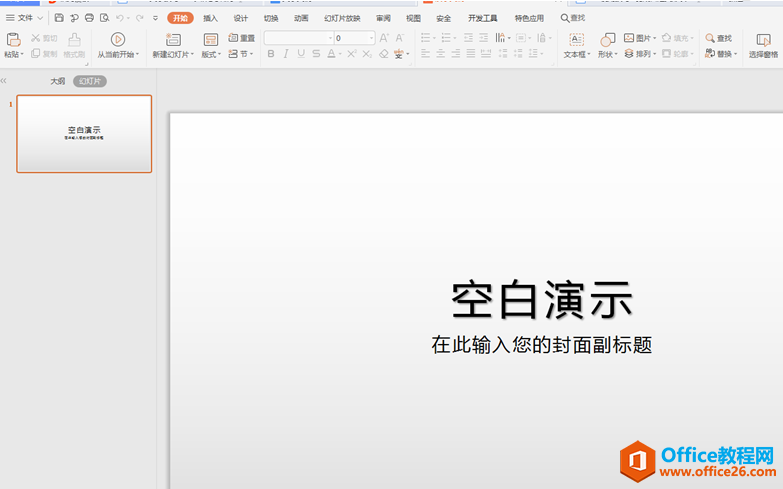Open Review (审阅) tab
This screenshot has width=783, height=489.
tap(383, 18)
